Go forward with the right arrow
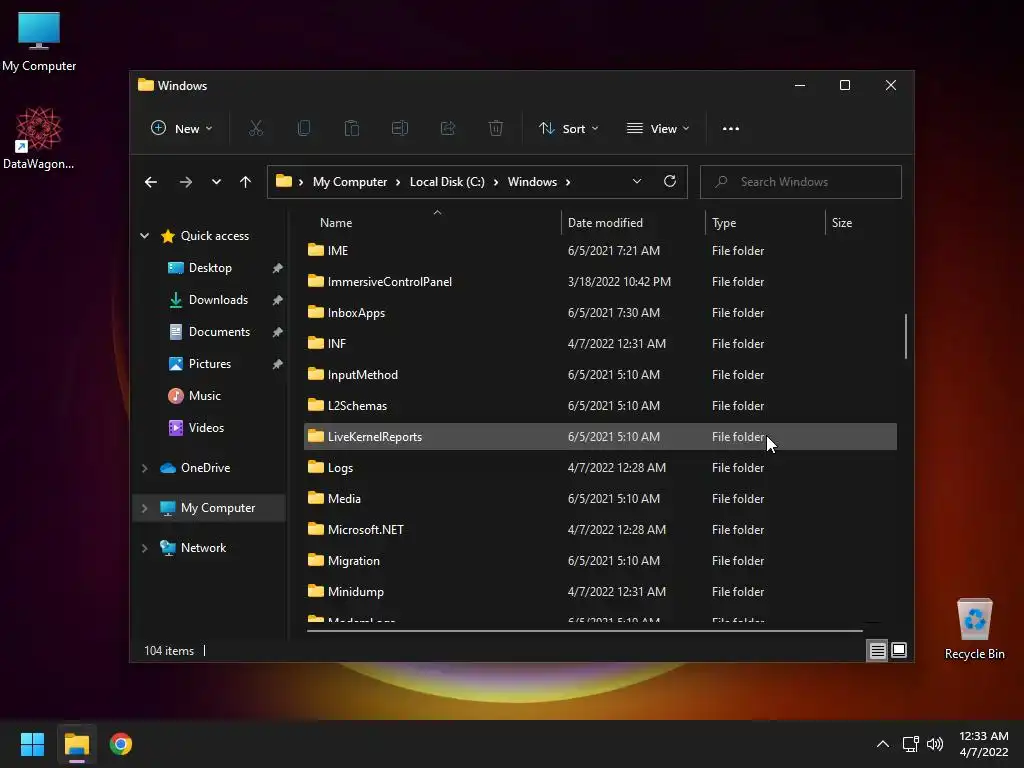Screen dimensions: 1024x768 tap(185, 182)
